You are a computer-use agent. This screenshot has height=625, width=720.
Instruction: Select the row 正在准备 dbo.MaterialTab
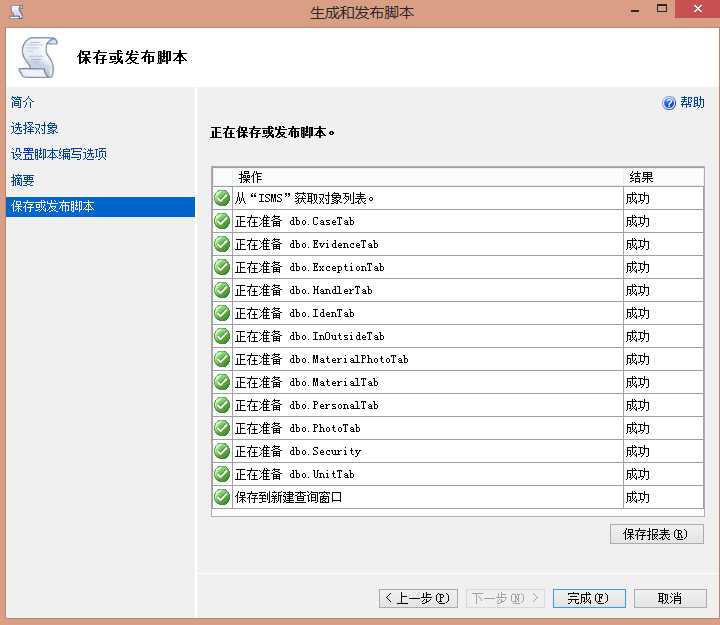pos(458,382)
